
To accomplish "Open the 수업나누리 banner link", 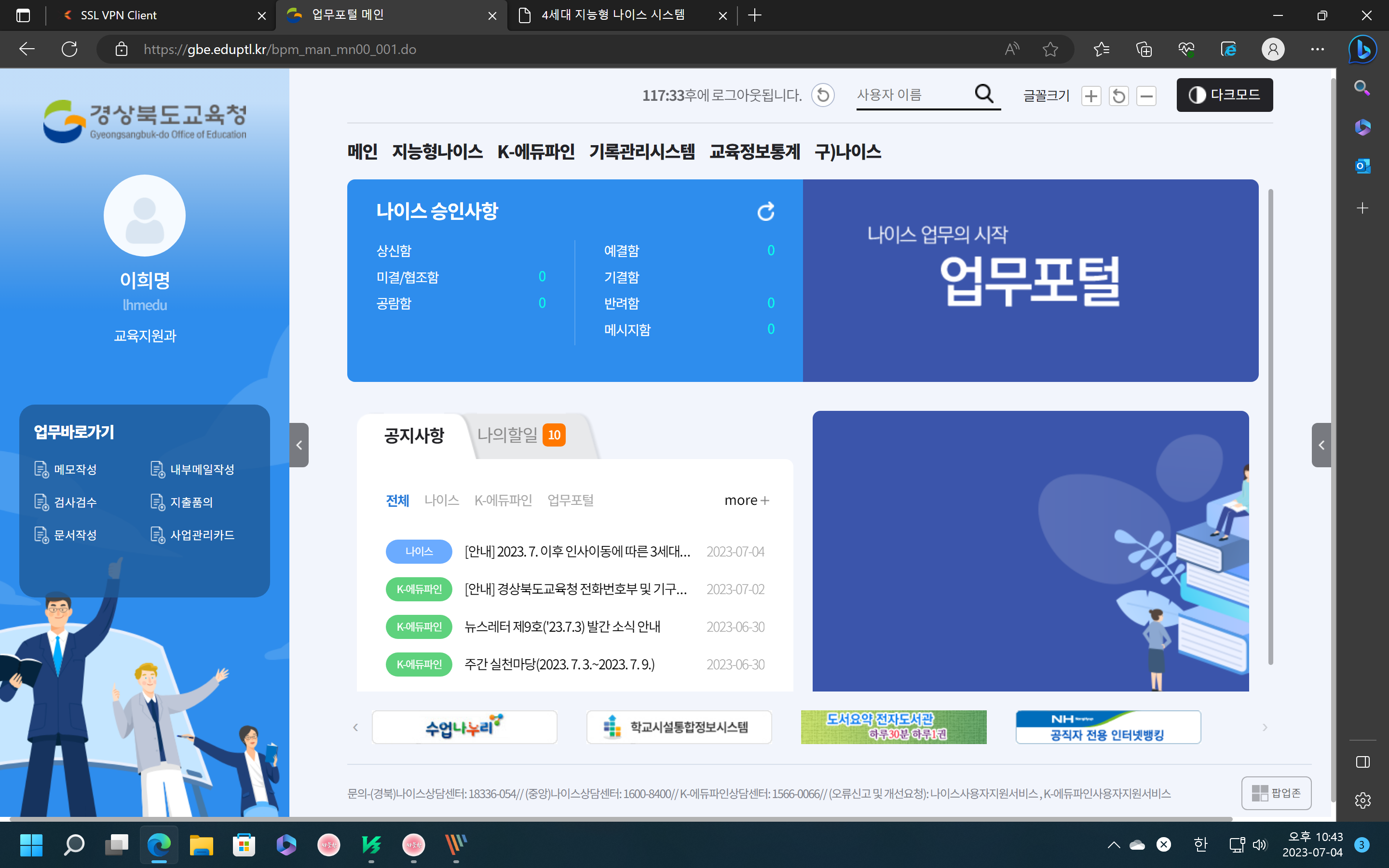I will pos(464,727).
